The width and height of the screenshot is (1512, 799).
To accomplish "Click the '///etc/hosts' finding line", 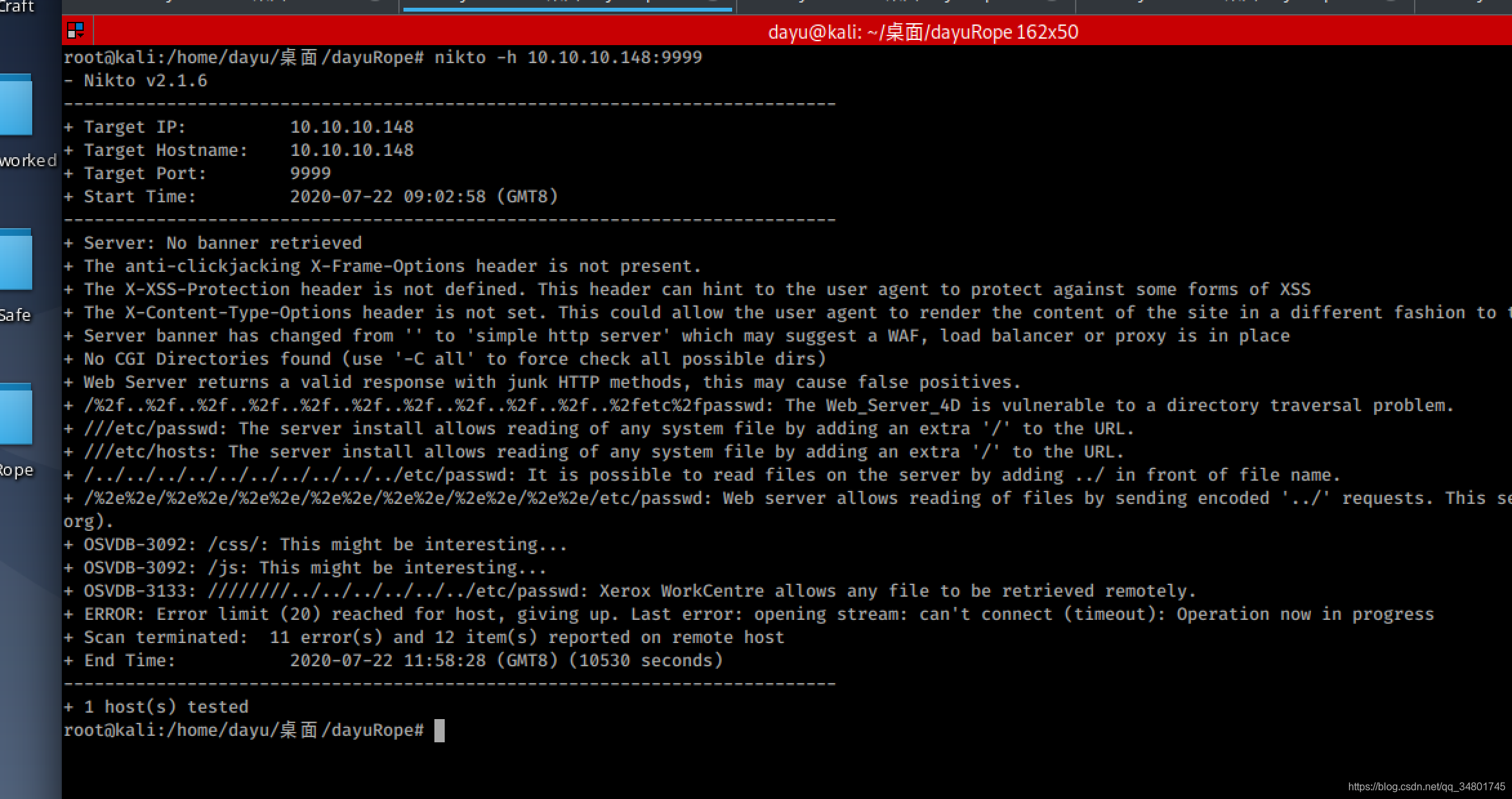I will [x=593, y=452].
